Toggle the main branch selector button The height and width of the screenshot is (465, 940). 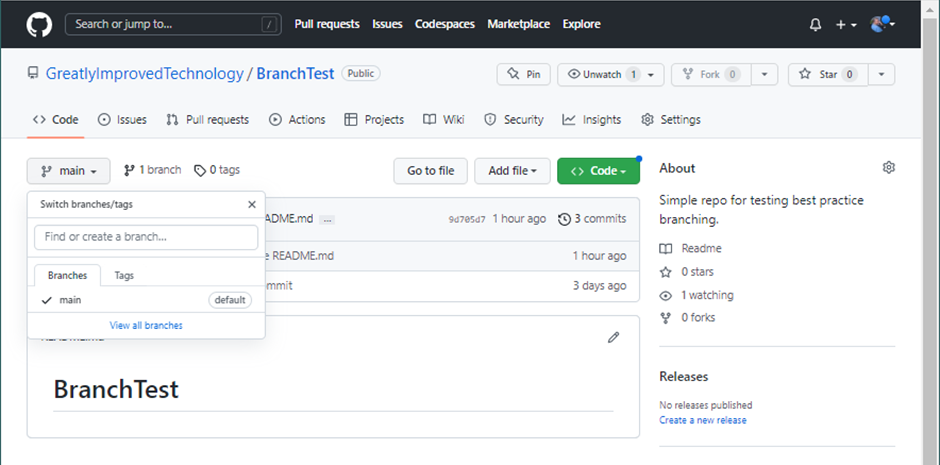(x=68, y=171)
